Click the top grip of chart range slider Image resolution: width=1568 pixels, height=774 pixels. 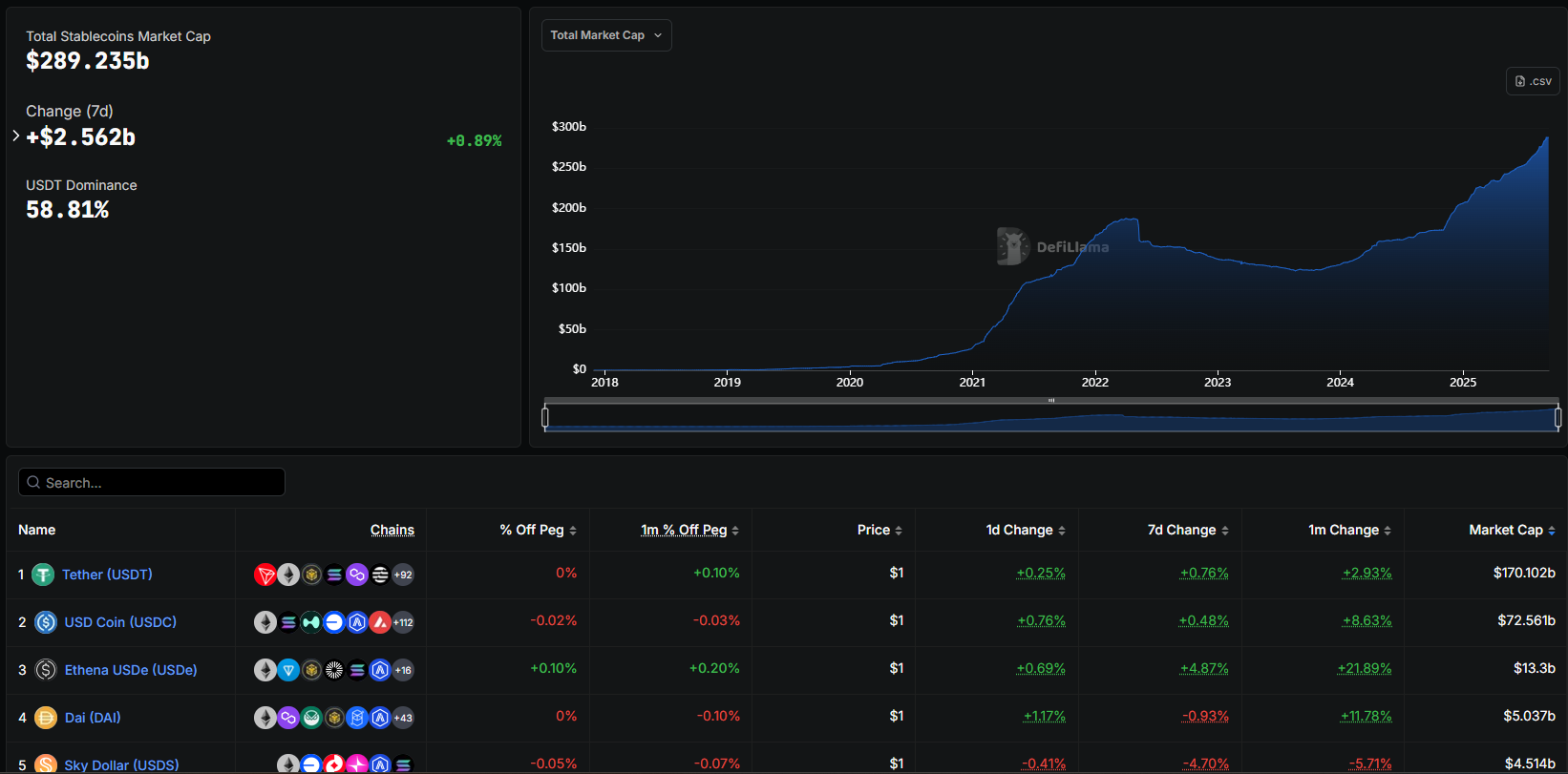click(1051, 401)
